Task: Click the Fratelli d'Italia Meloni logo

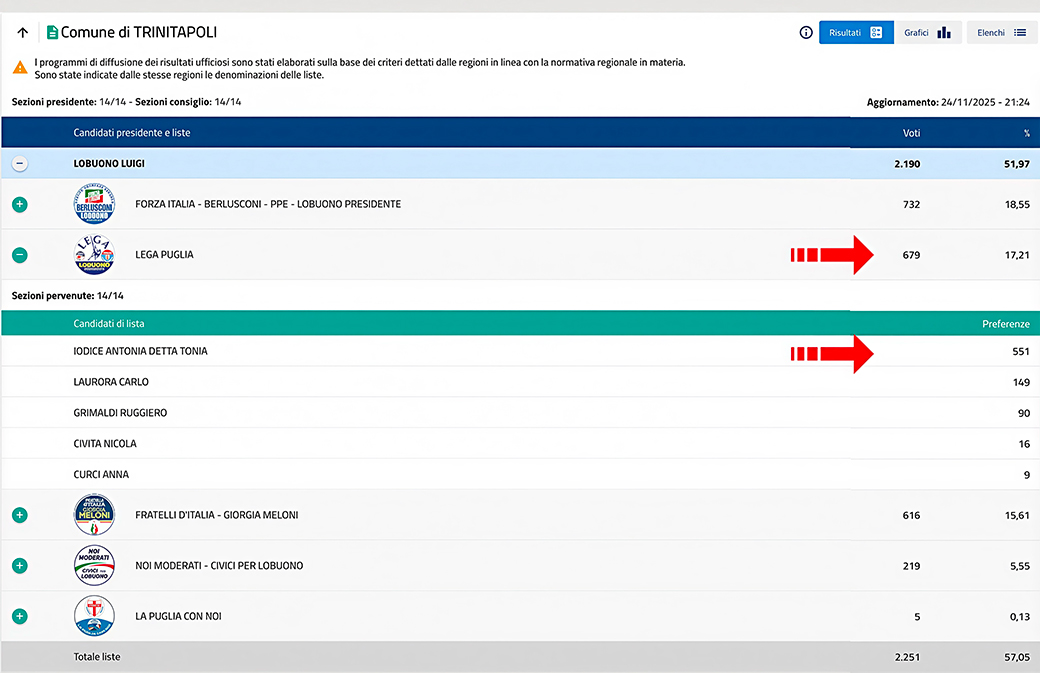Action: point(94,515)
